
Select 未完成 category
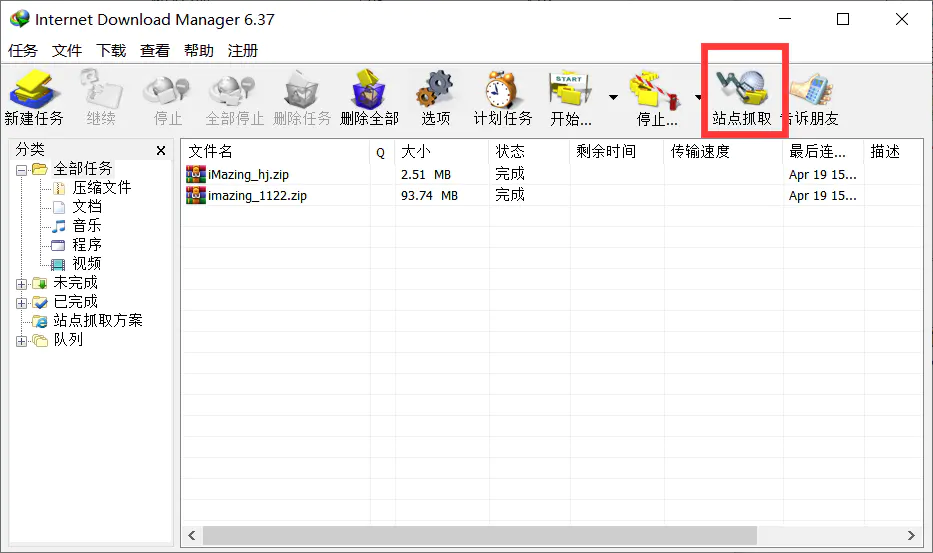pos(76,282)
